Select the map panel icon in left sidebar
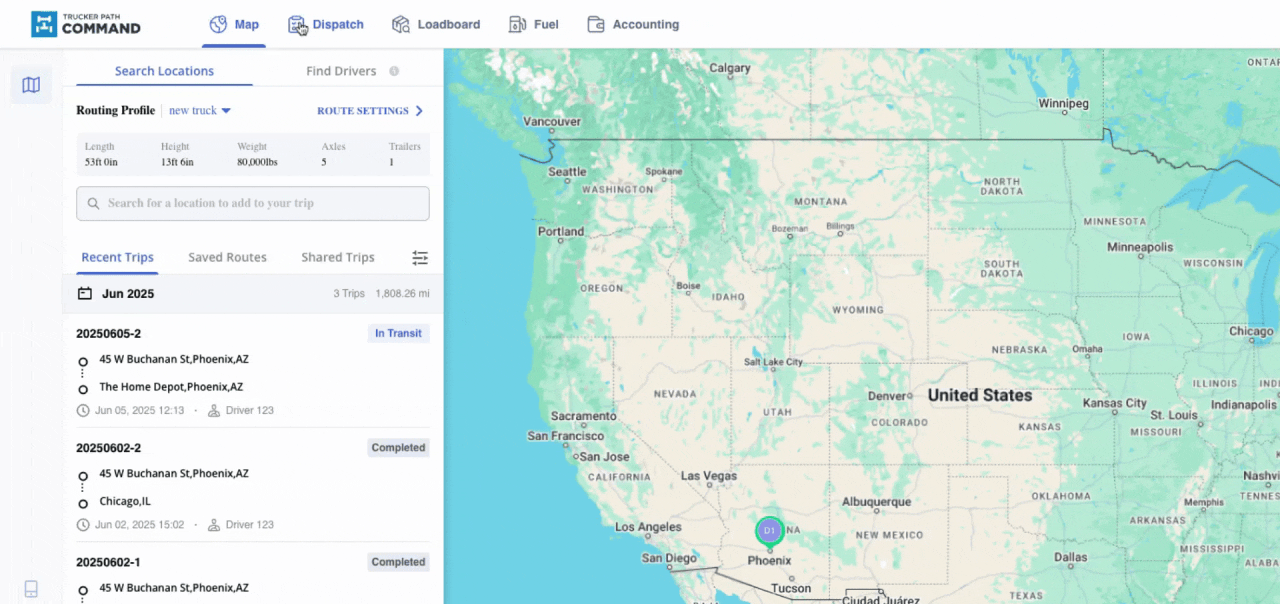This screenshot has height=604, width=1280. coord(31,85)
